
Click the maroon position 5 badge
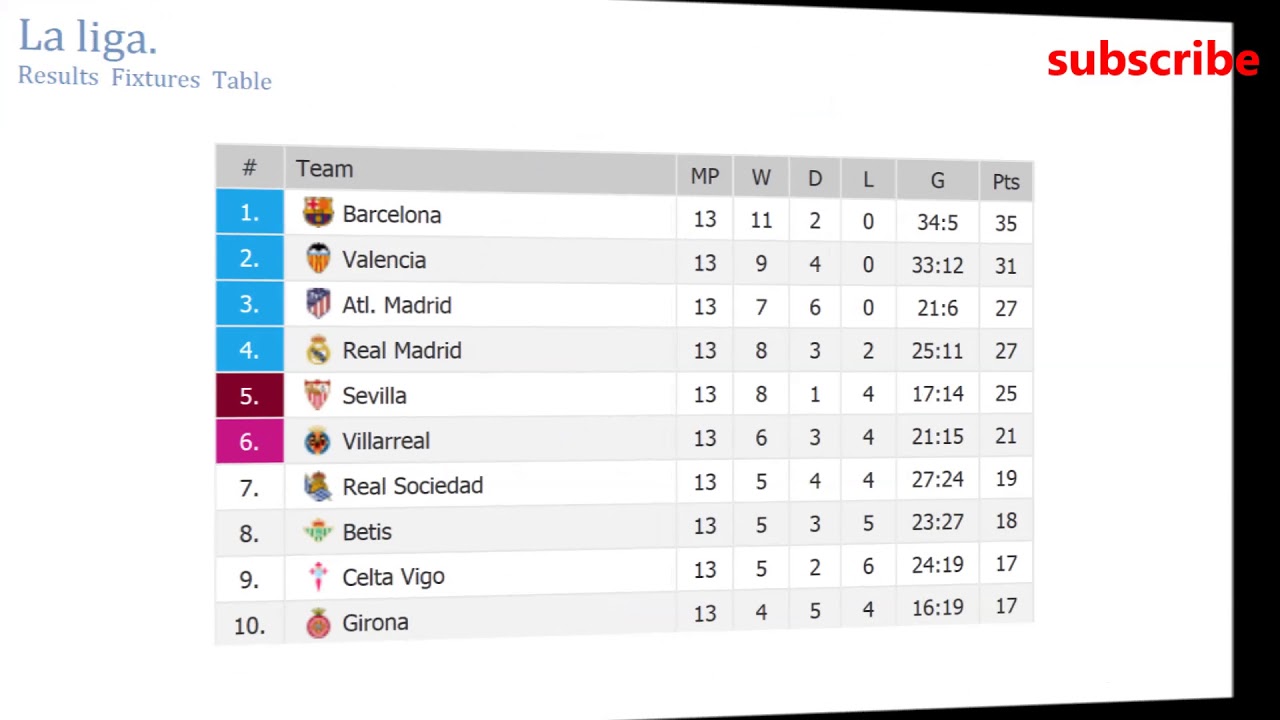(250, 396)
